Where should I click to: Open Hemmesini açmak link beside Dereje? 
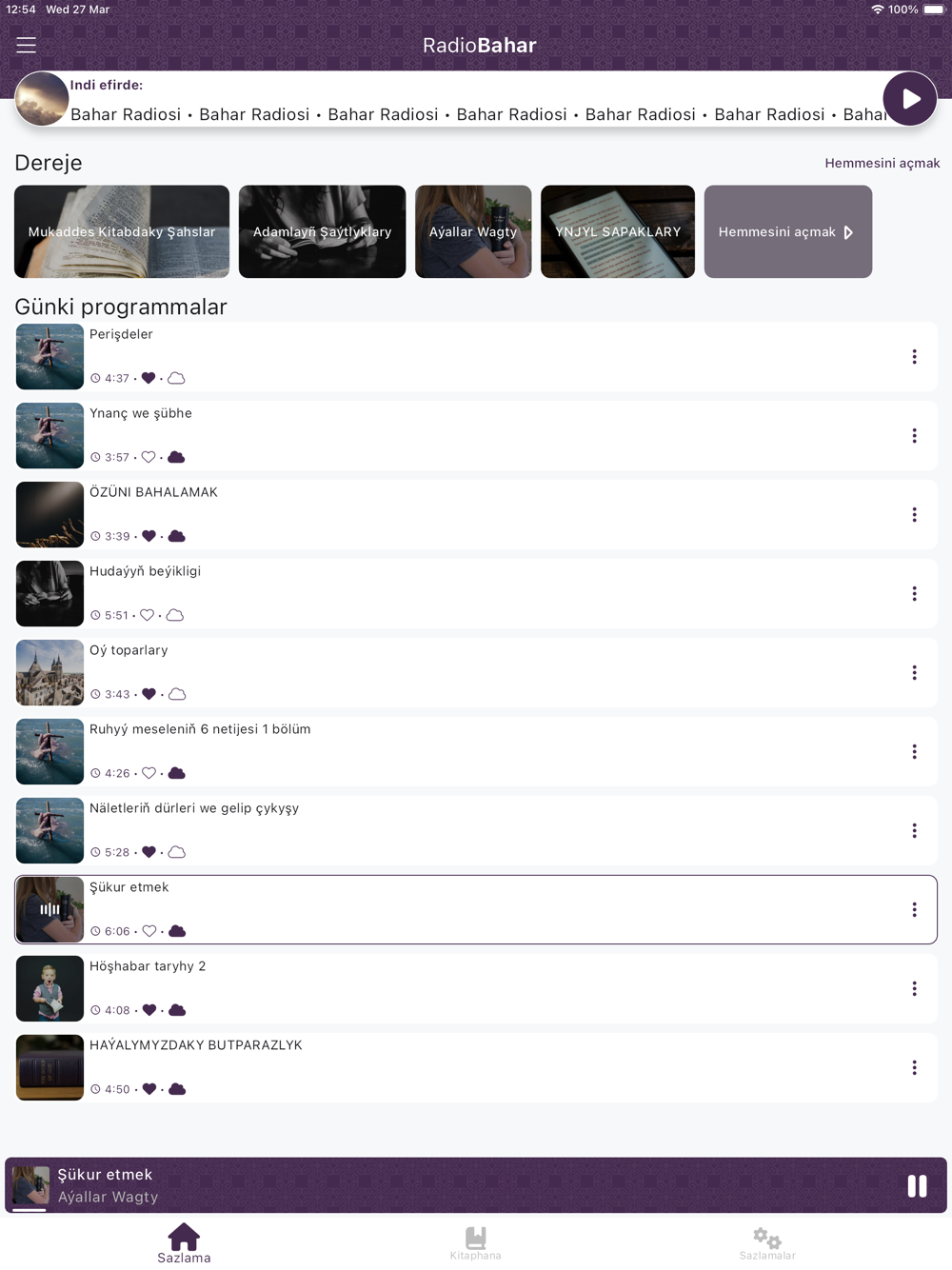(882, 163)
